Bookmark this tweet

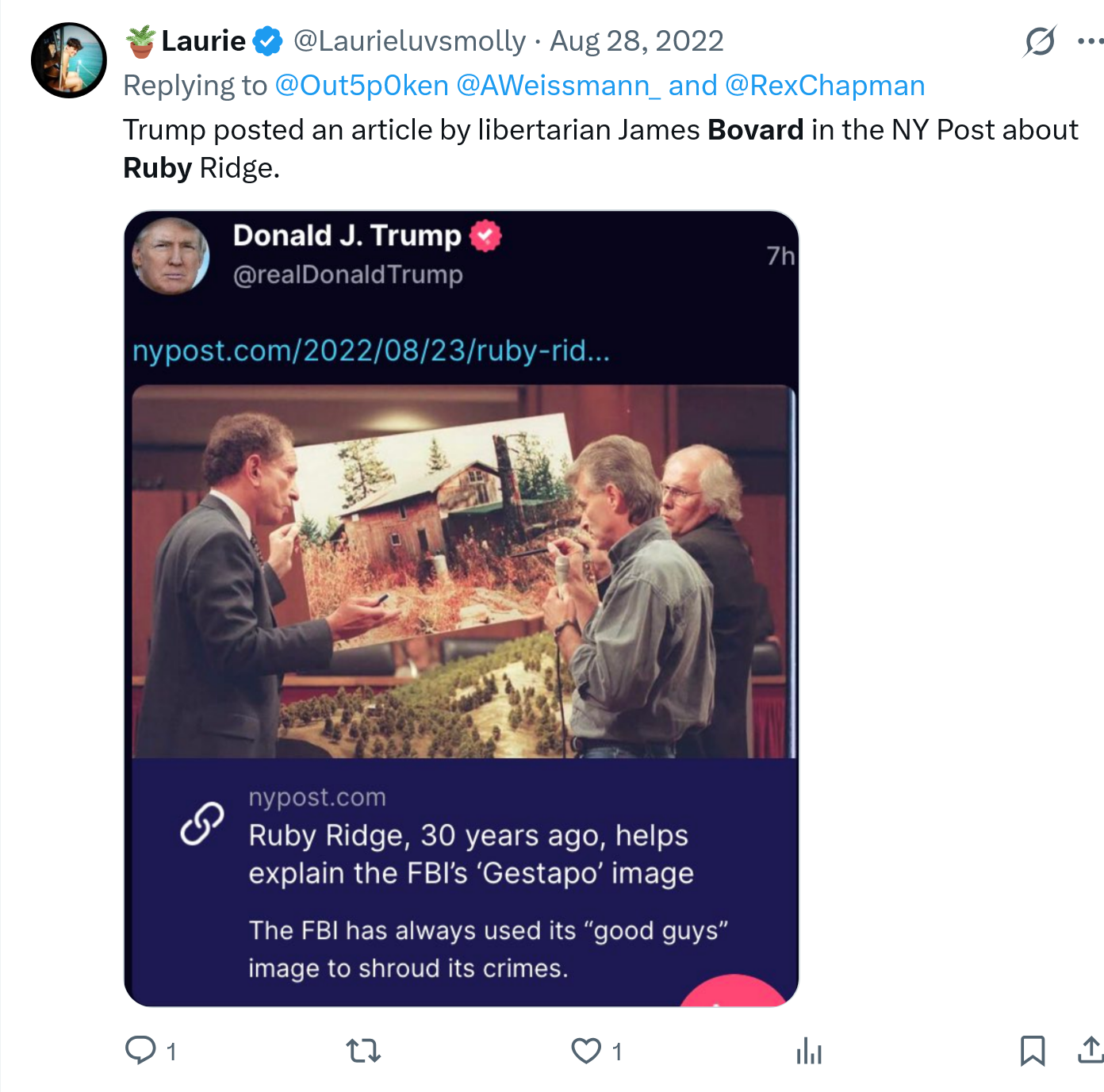coord(1032,1051)
